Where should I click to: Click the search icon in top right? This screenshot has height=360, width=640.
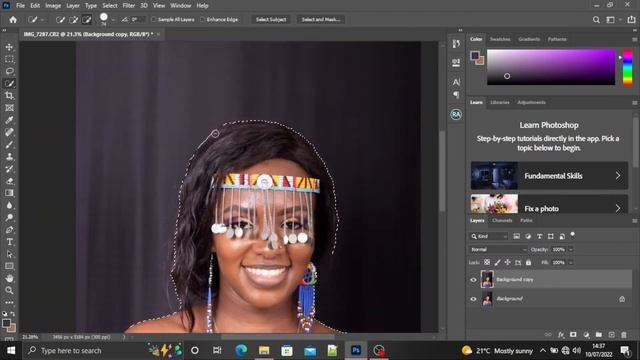(596, 20)
